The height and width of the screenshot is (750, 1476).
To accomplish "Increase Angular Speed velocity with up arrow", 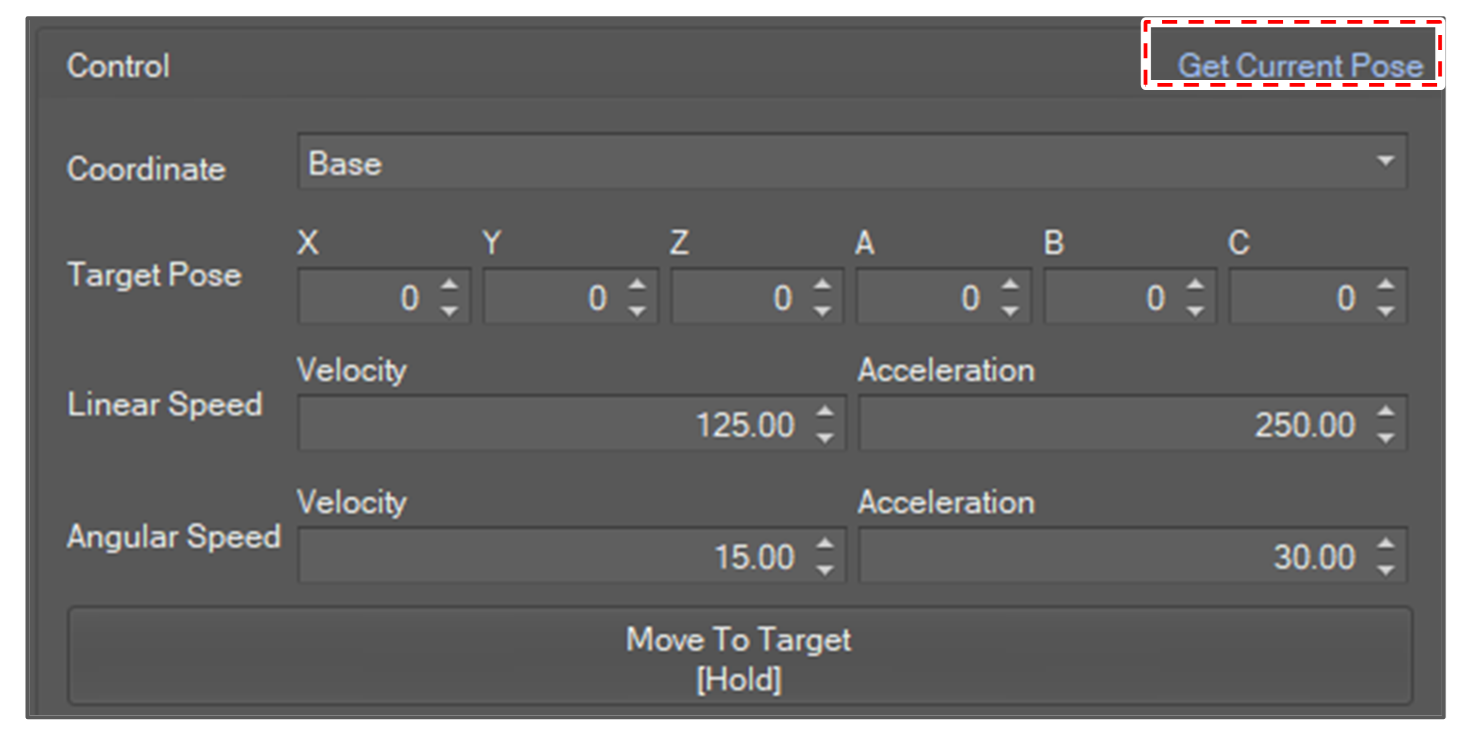I will point(824,544).
